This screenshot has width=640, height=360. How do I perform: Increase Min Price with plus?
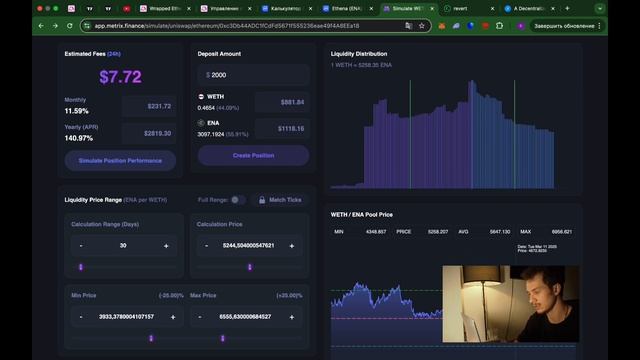tap(173, 317)
